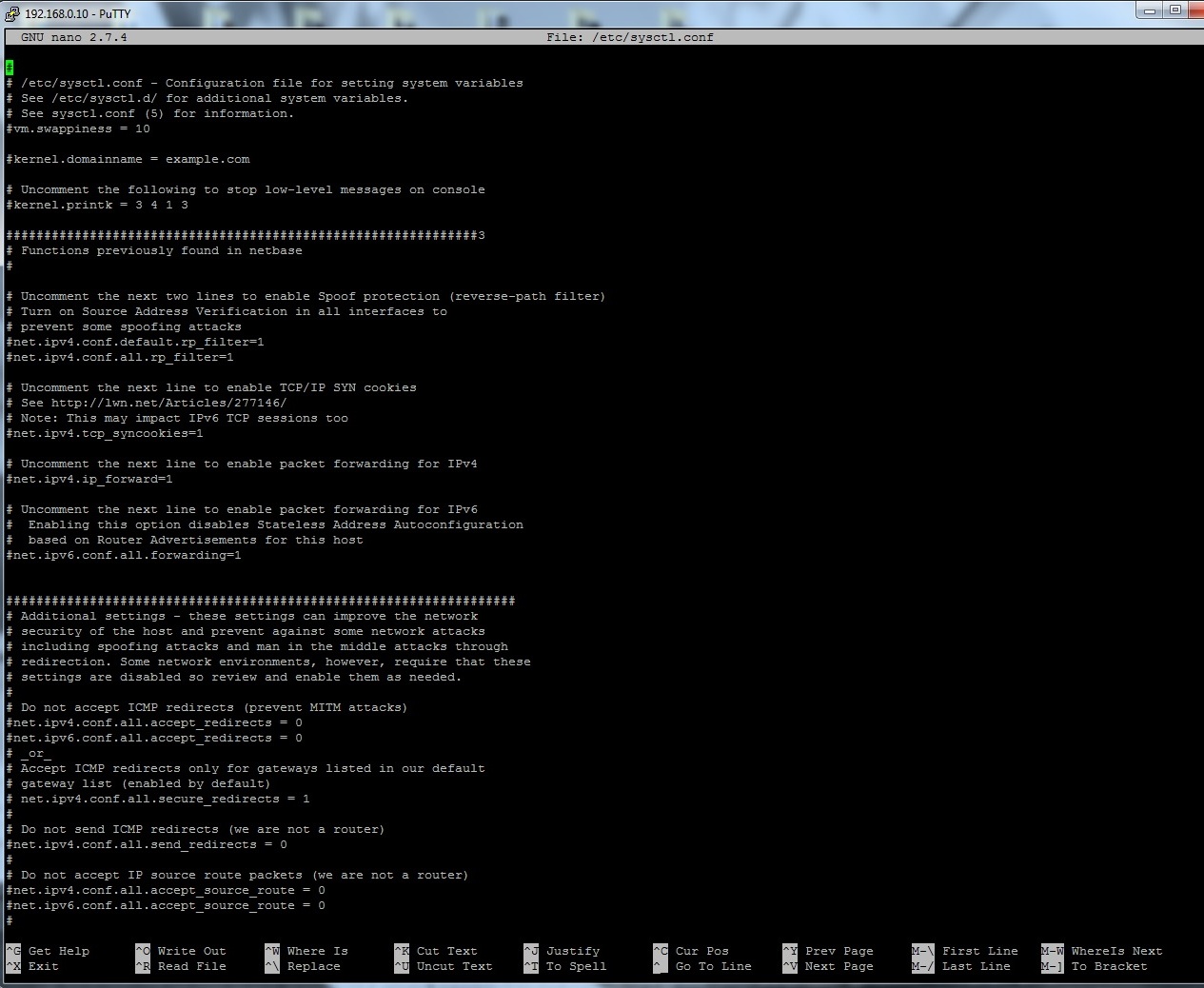Click the green cursor at file start
The width and height of the screenshot is (1204, 988).
coord(10,68)
